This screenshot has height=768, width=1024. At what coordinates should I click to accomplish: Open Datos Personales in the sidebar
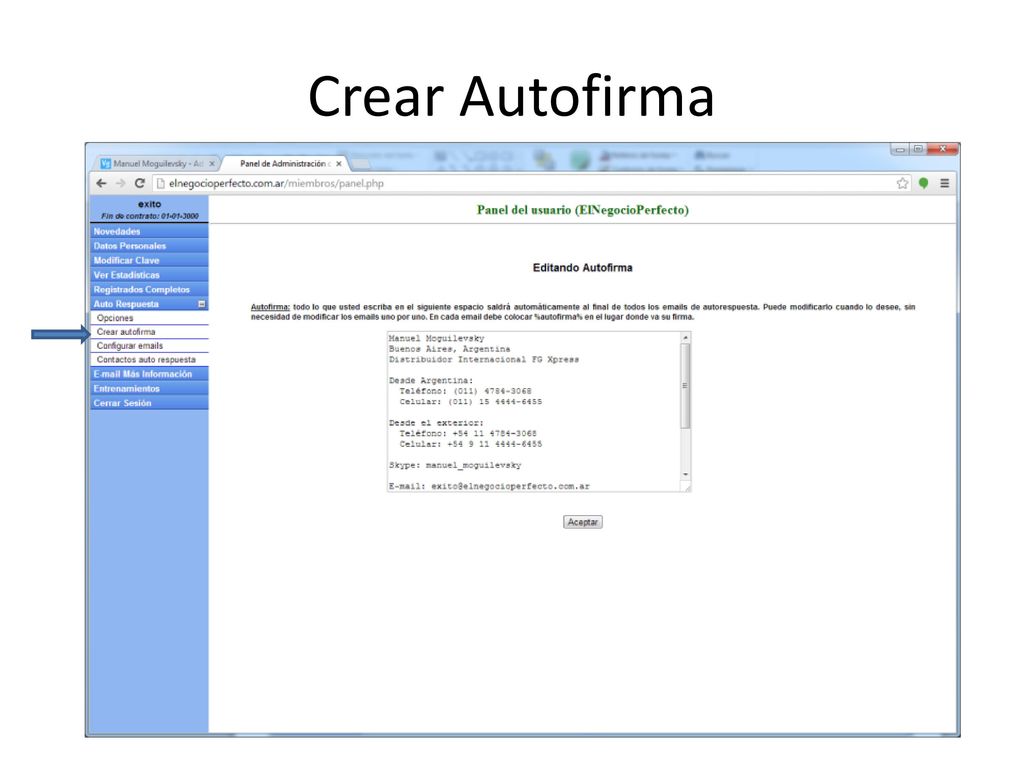click(x=149, y=246)
